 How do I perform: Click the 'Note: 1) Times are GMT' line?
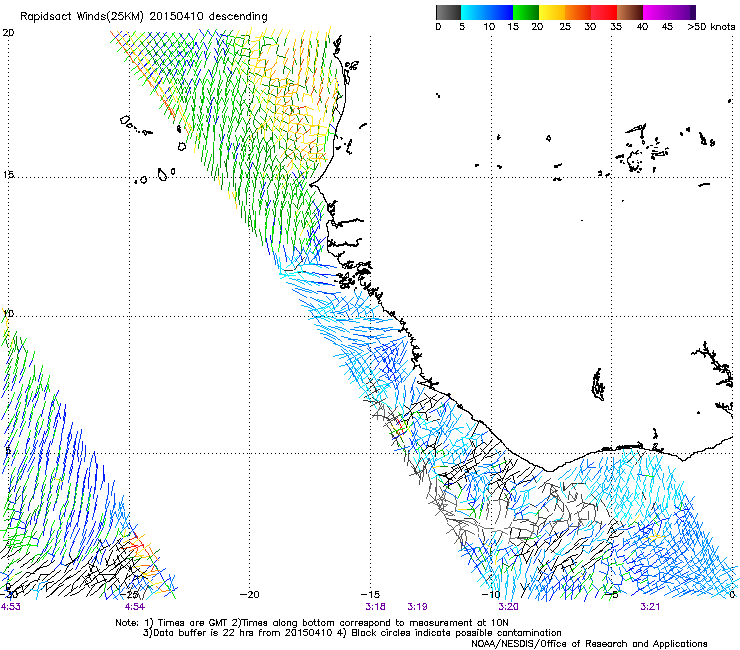[x=311, y=623]
